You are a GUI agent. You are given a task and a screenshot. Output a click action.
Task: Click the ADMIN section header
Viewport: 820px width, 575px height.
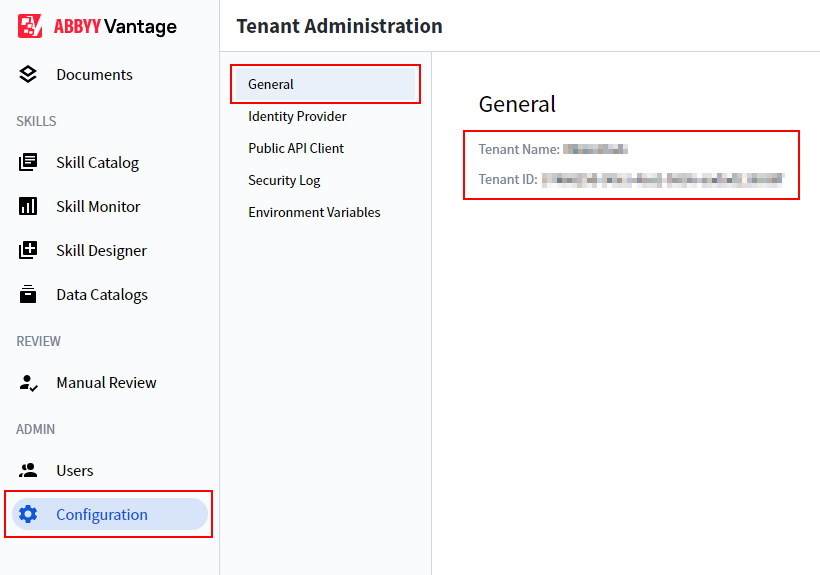coord(35,429)
